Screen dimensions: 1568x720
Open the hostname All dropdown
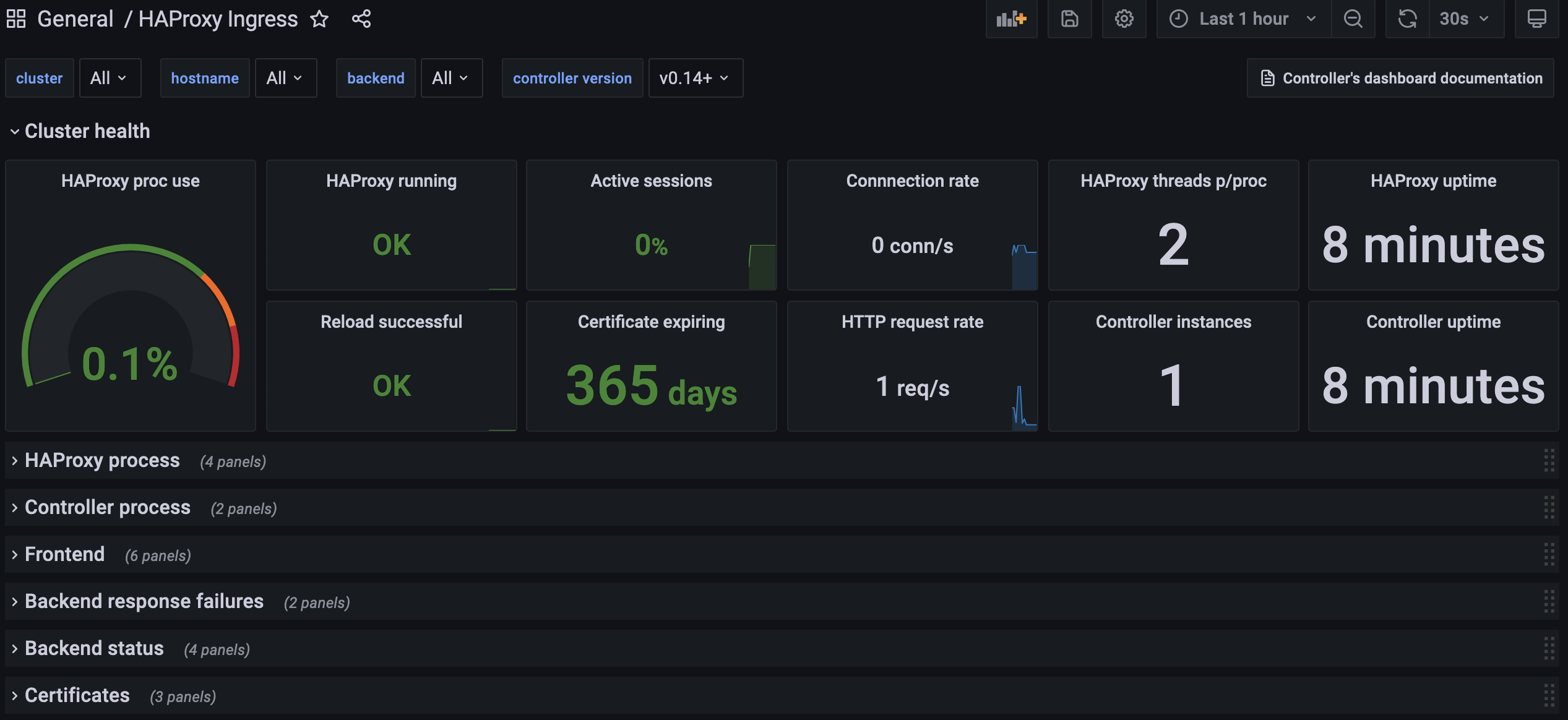coord(285,78)
